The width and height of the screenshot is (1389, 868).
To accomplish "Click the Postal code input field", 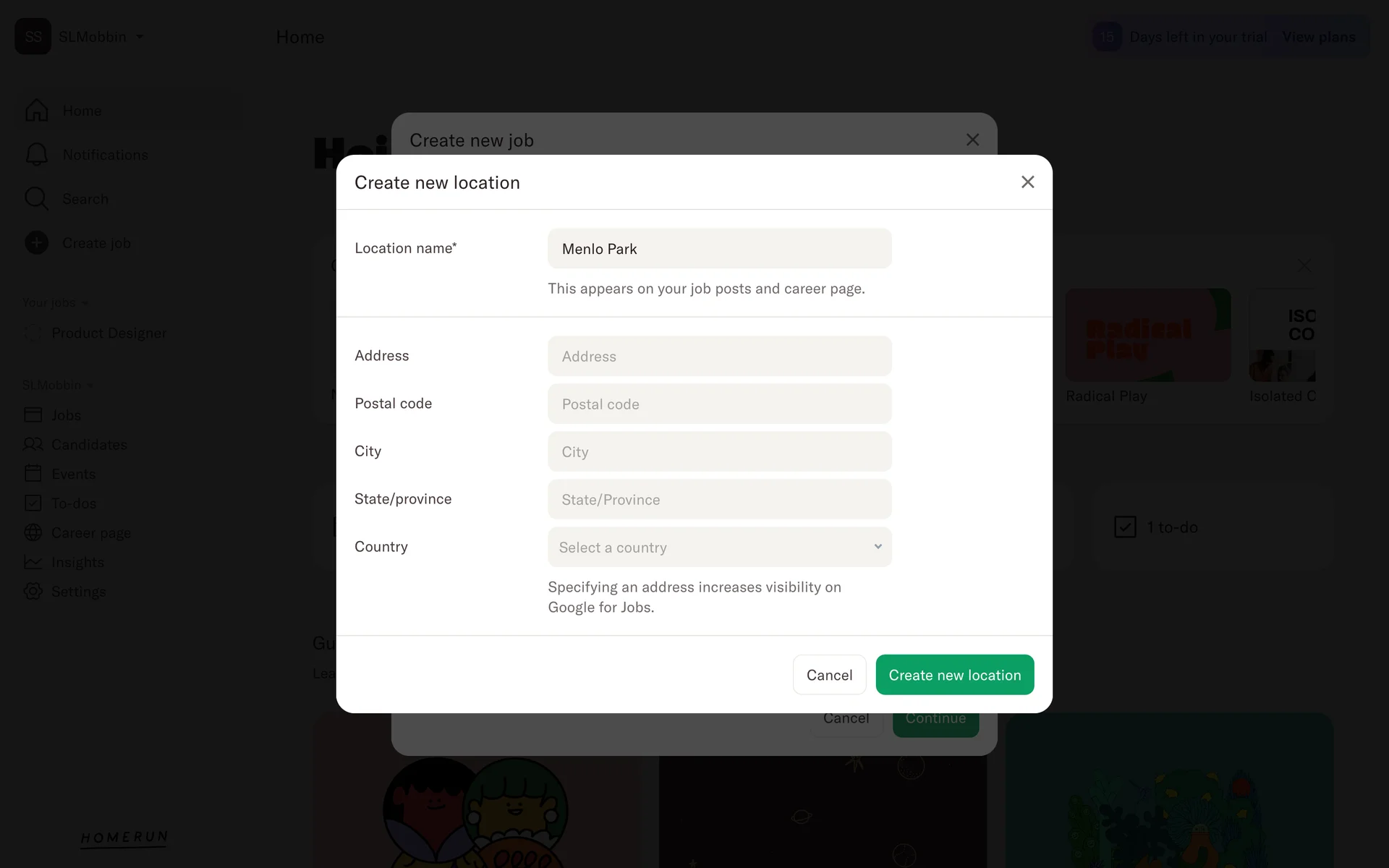I will (x=719, y=404).
